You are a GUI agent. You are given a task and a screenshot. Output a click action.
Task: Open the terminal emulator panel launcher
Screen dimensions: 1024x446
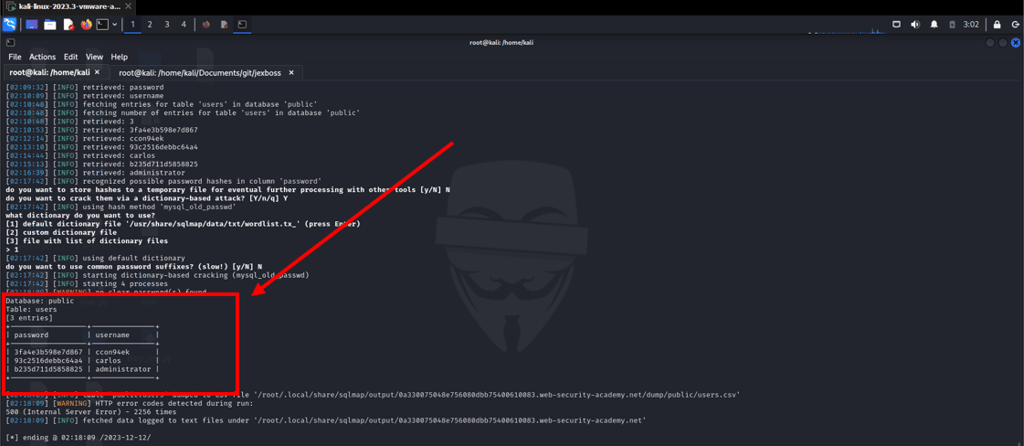(x=103, y=25)
